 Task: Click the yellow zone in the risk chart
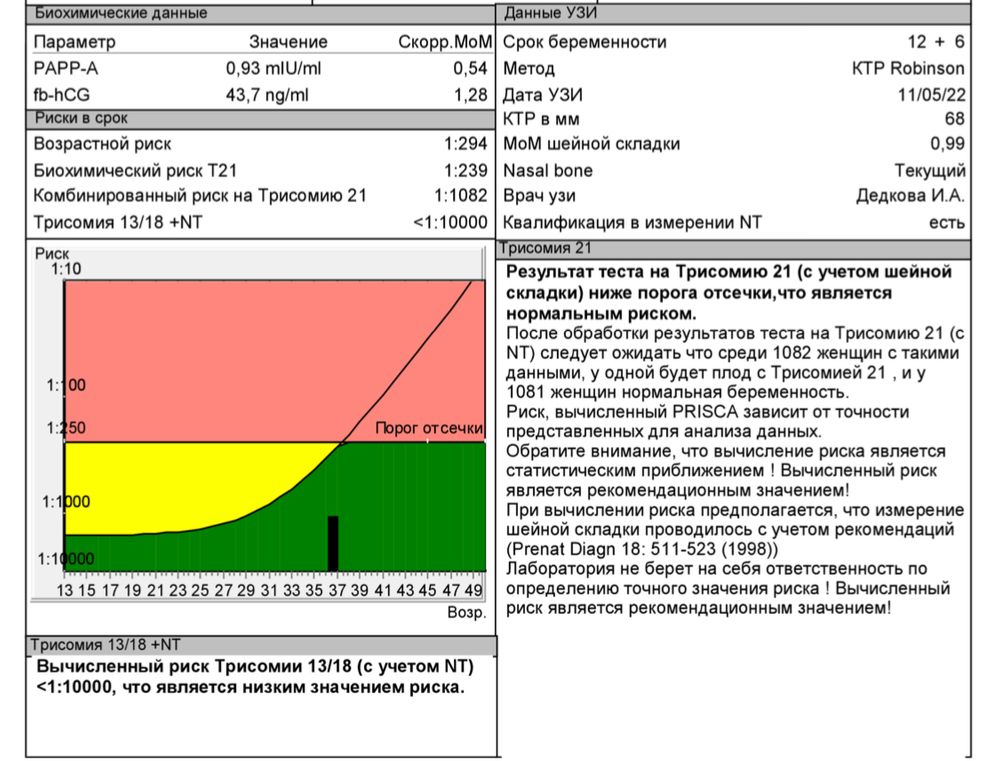coord(150,485)
